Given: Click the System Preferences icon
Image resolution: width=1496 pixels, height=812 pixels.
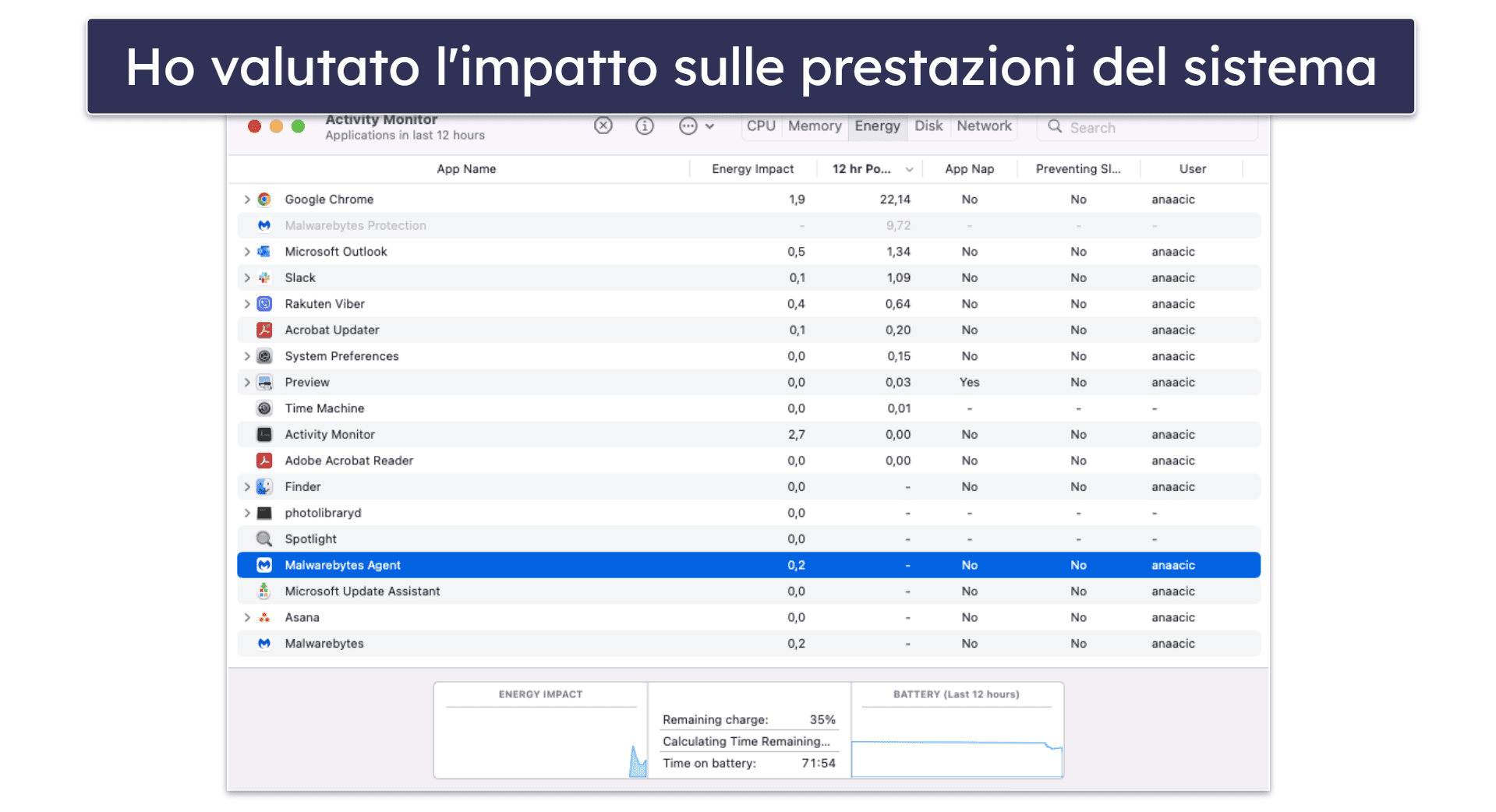Looking at the screenshot, I should (264, 356).
